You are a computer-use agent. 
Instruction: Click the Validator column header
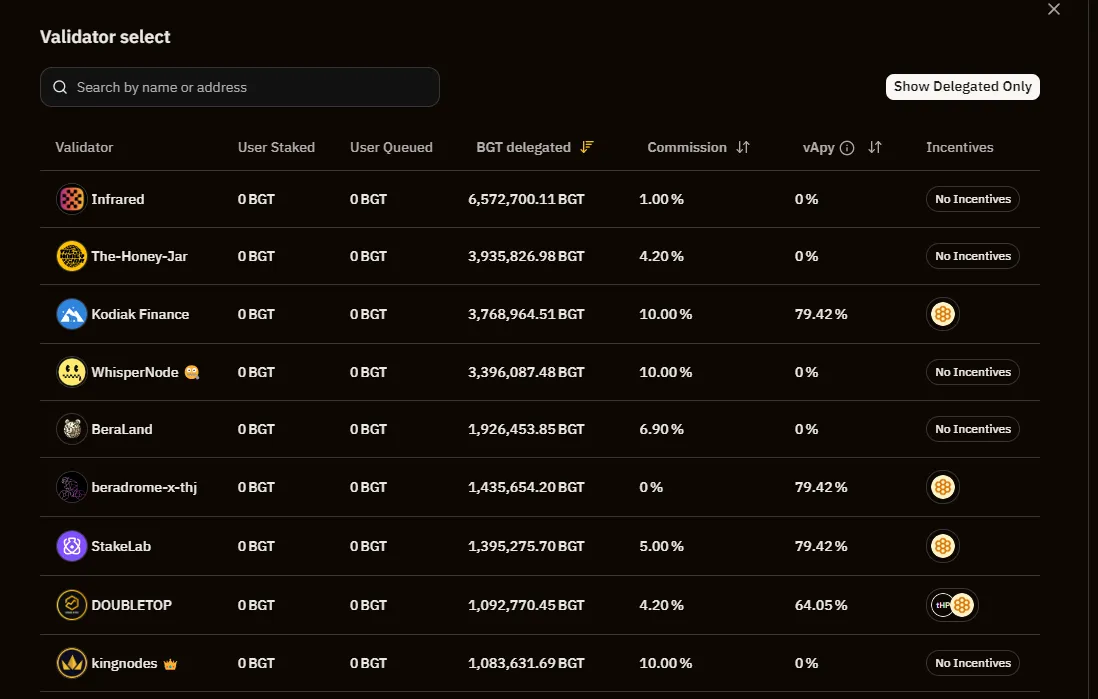[84, 147]
